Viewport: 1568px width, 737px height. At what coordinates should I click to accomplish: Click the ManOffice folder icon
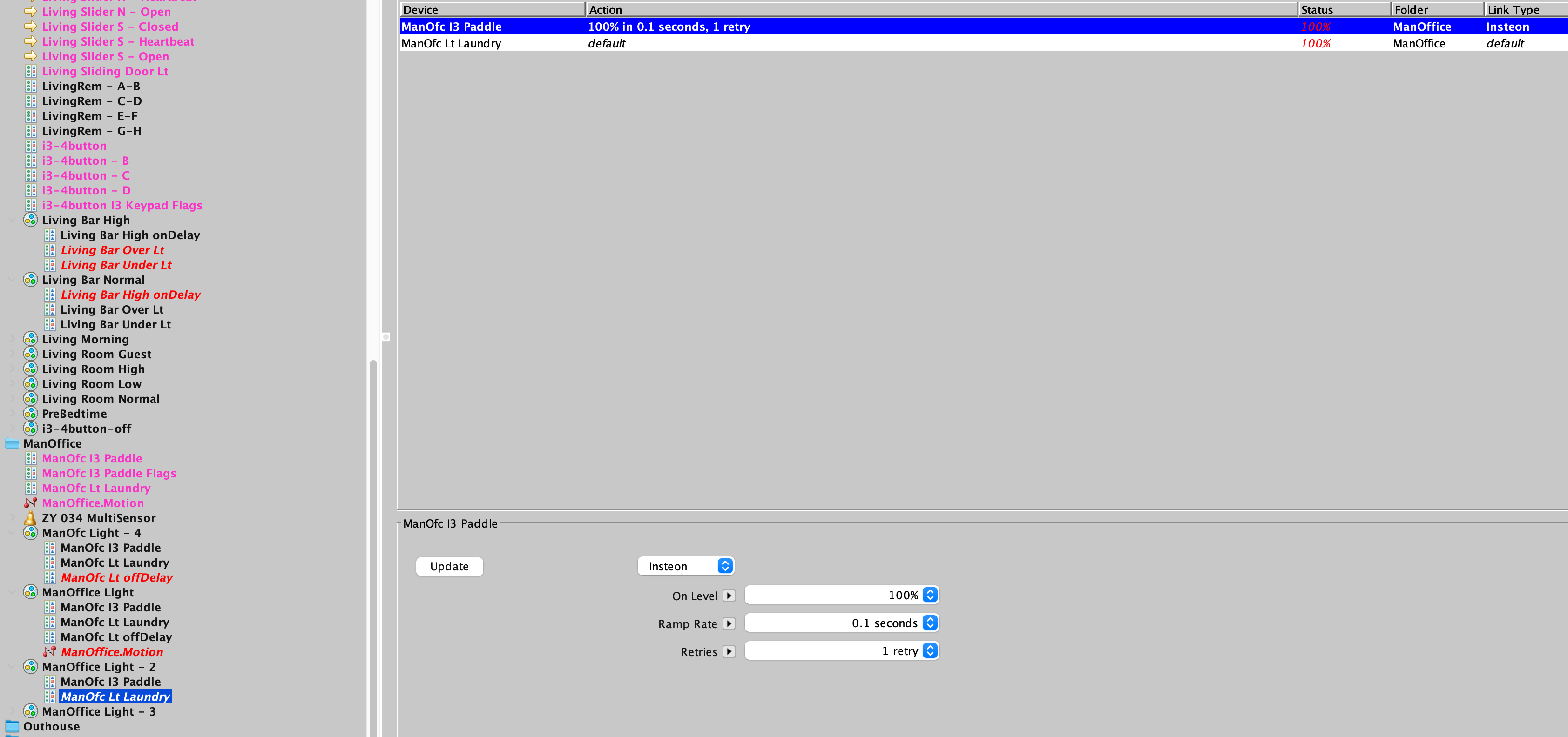click(x=12, y=444)
